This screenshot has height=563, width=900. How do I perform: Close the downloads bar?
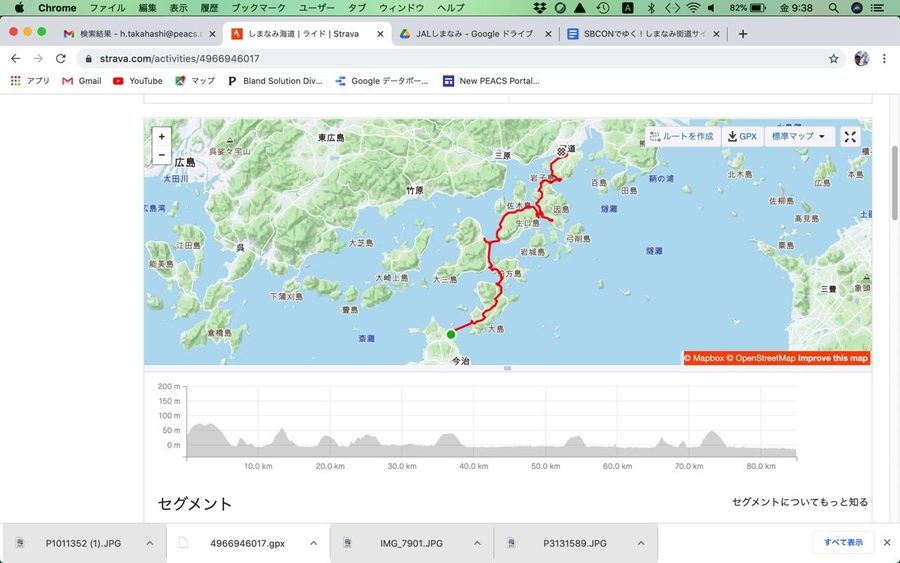(885, 543)
